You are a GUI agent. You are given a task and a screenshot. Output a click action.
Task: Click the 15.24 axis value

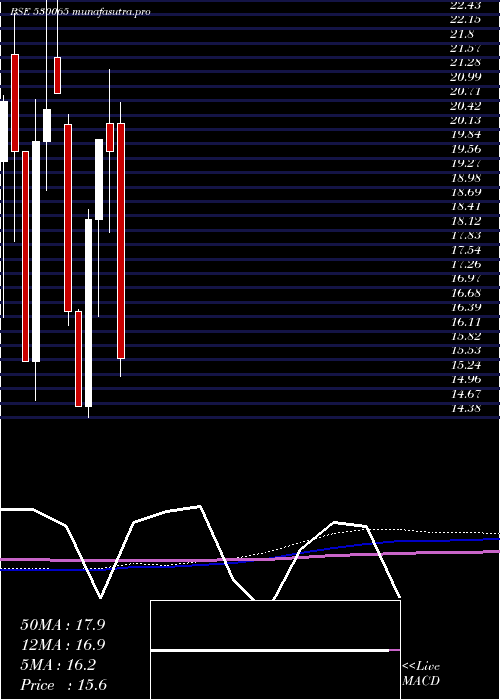[466, 365]
